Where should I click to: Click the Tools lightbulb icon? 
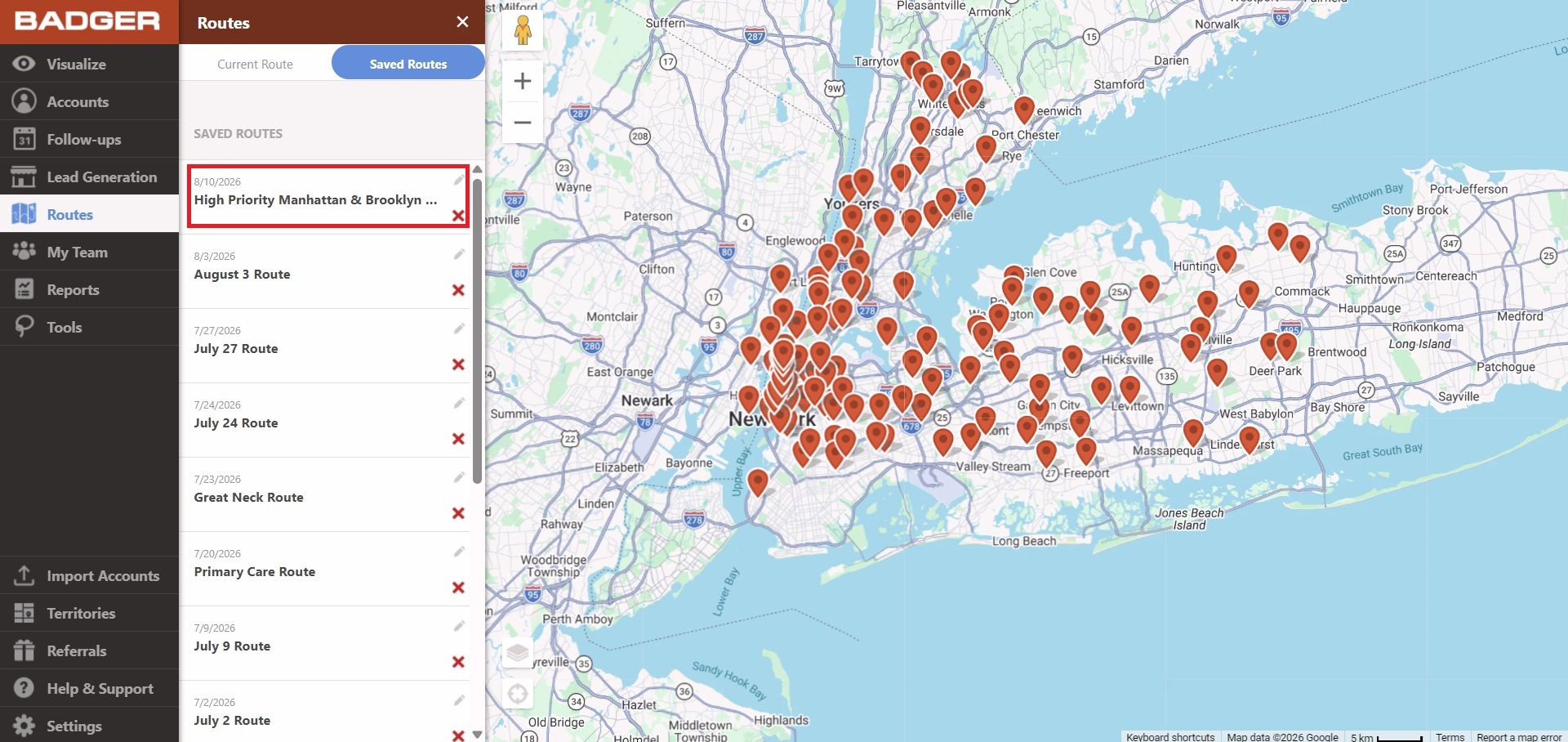(24, 326)
